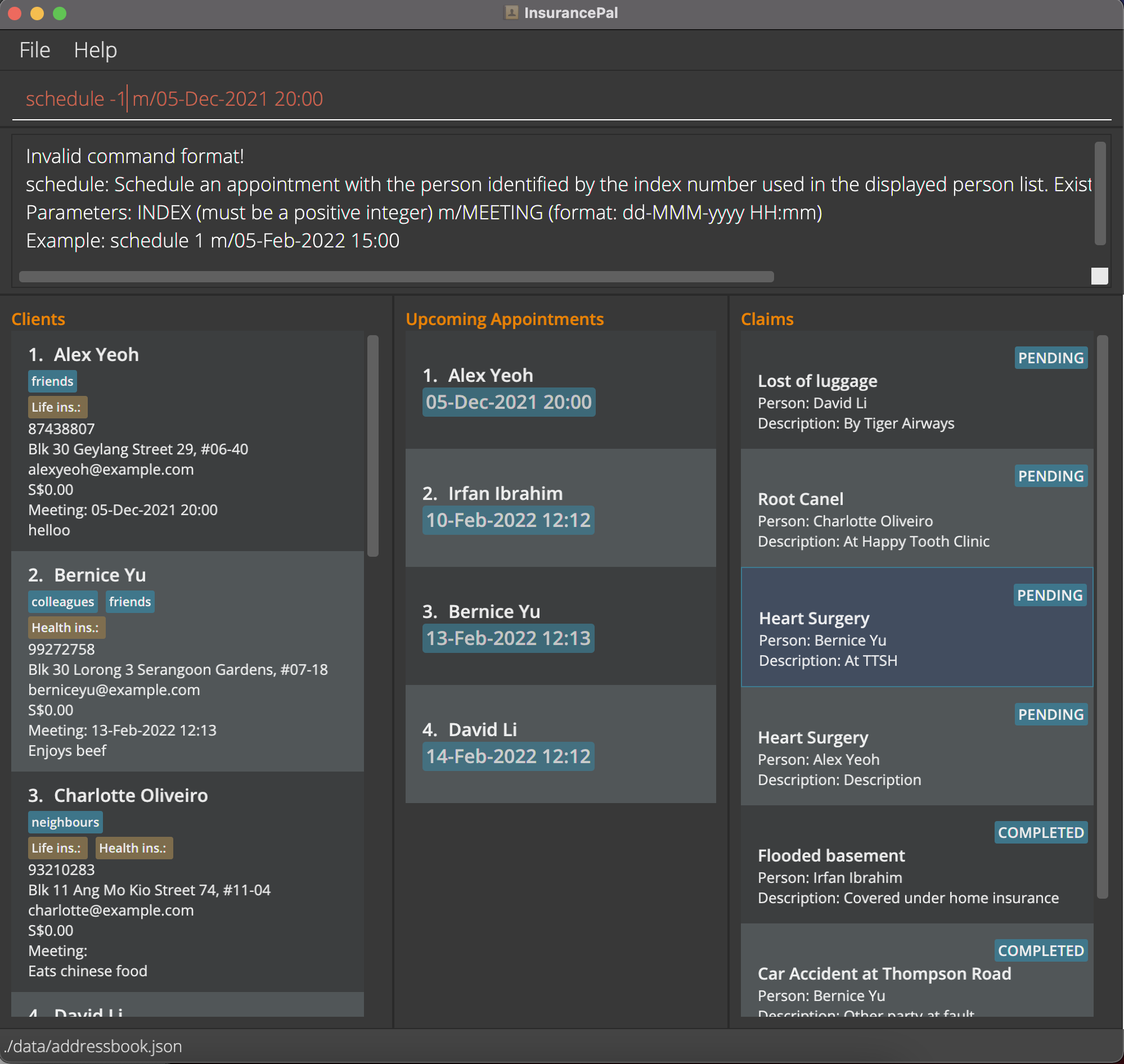Viewport: 1124px width, 1064px height.
Task: Select David Li's upcoming appointment card
Action: click(x=560, y=743)
